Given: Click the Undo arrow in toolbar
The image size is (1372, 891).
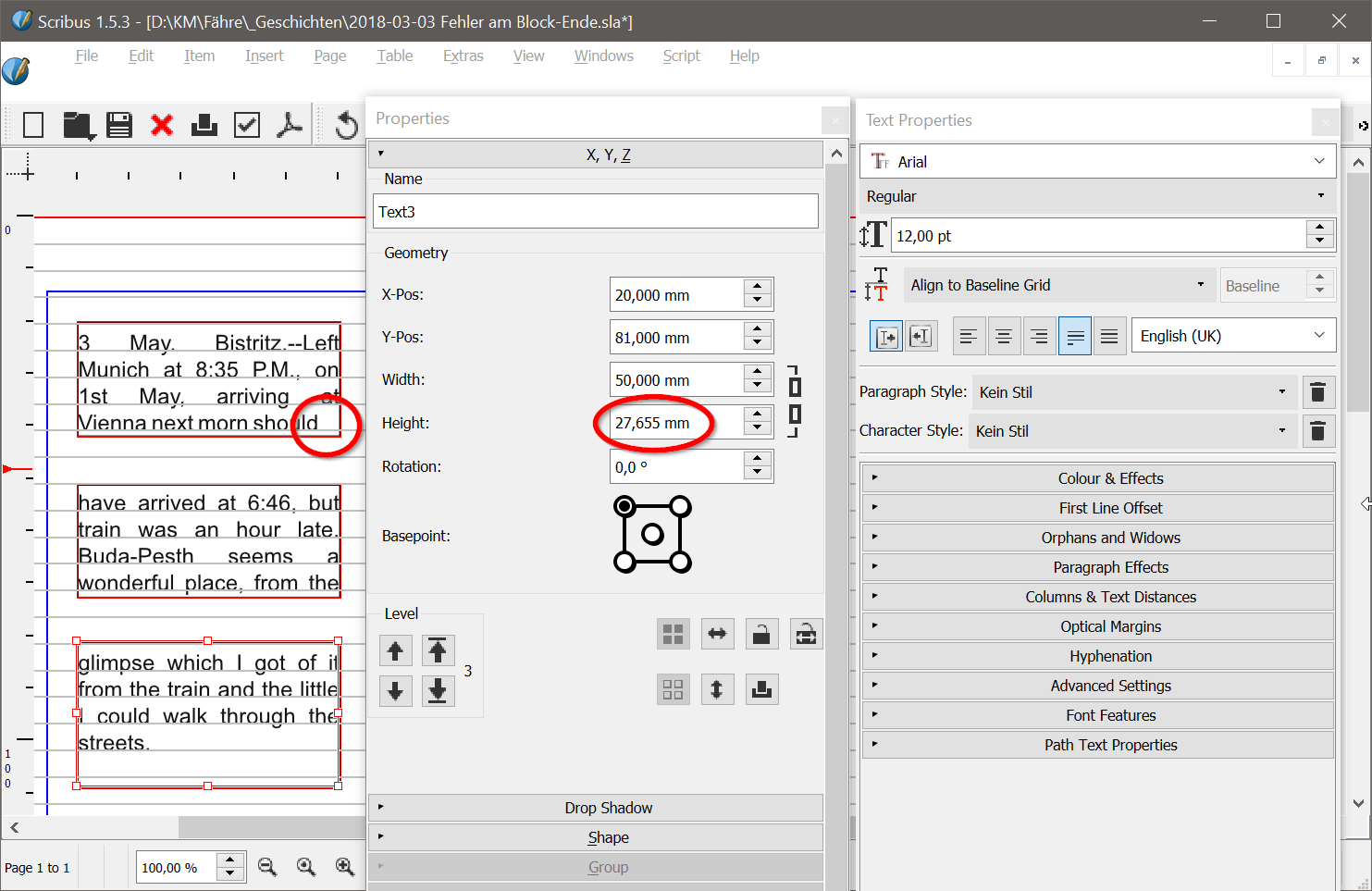Looking at the screenshot, I should coord(346,125).
